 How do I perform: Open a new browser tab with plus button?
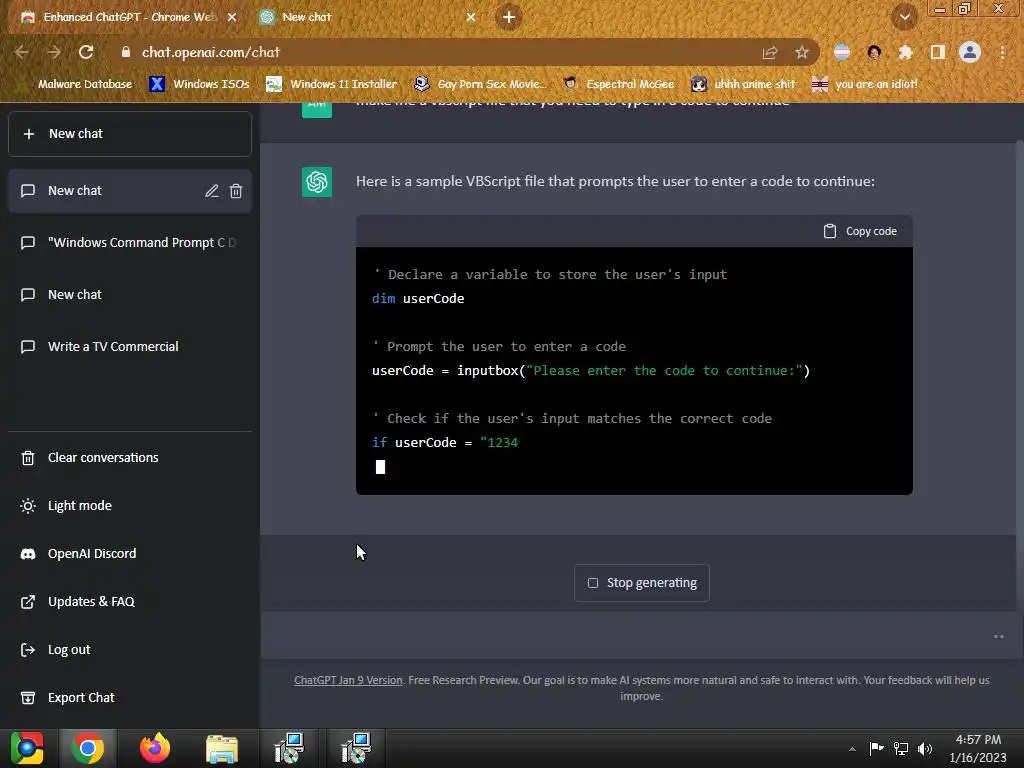509,17
